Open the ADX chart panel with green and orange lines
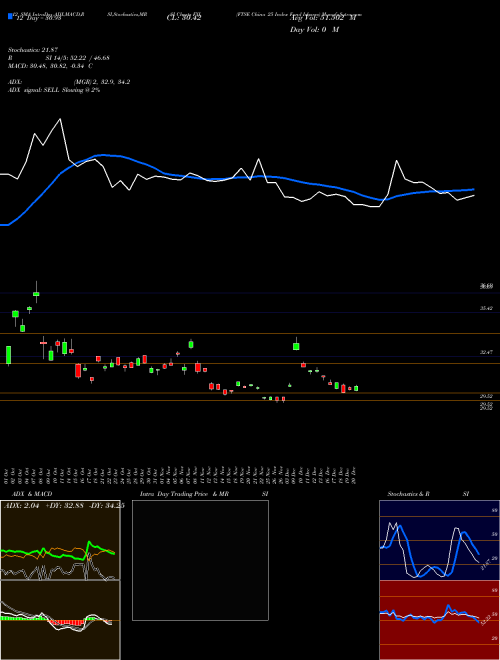Viewport: 500px width, 660px height. (60, 540)
